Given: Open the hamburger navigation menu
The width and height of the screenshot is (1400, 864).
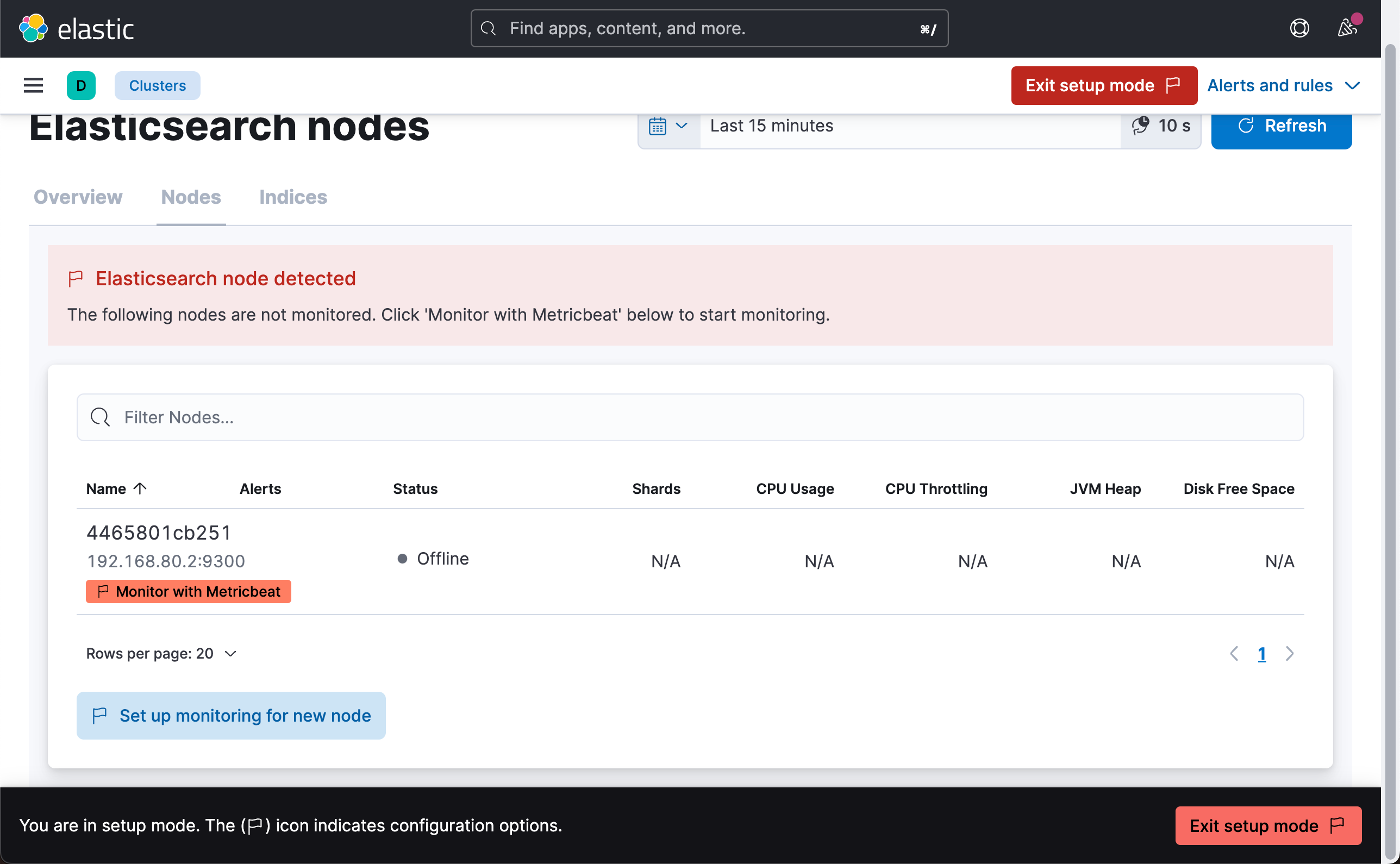Looking at the screenshot, I should point(33,86).
